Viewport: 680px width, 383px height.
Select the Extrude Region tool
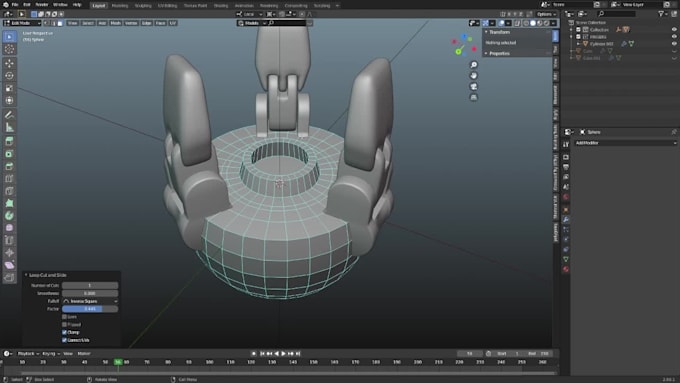[10, 141]
